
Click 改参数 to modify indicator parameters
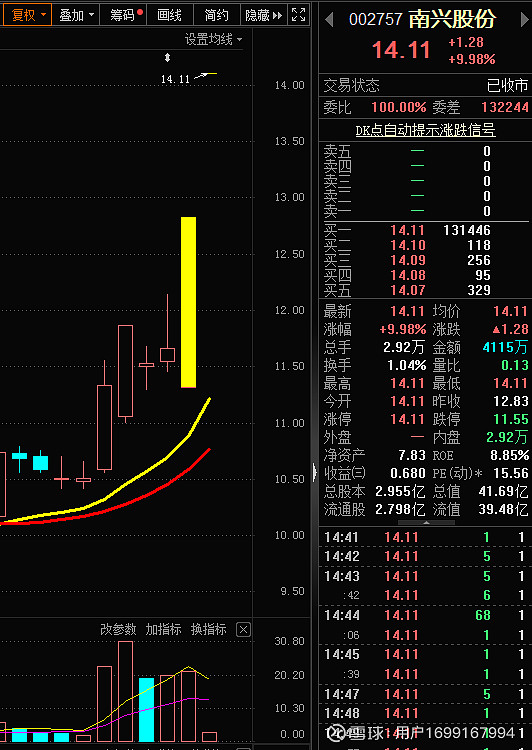(x=118, y=629)
